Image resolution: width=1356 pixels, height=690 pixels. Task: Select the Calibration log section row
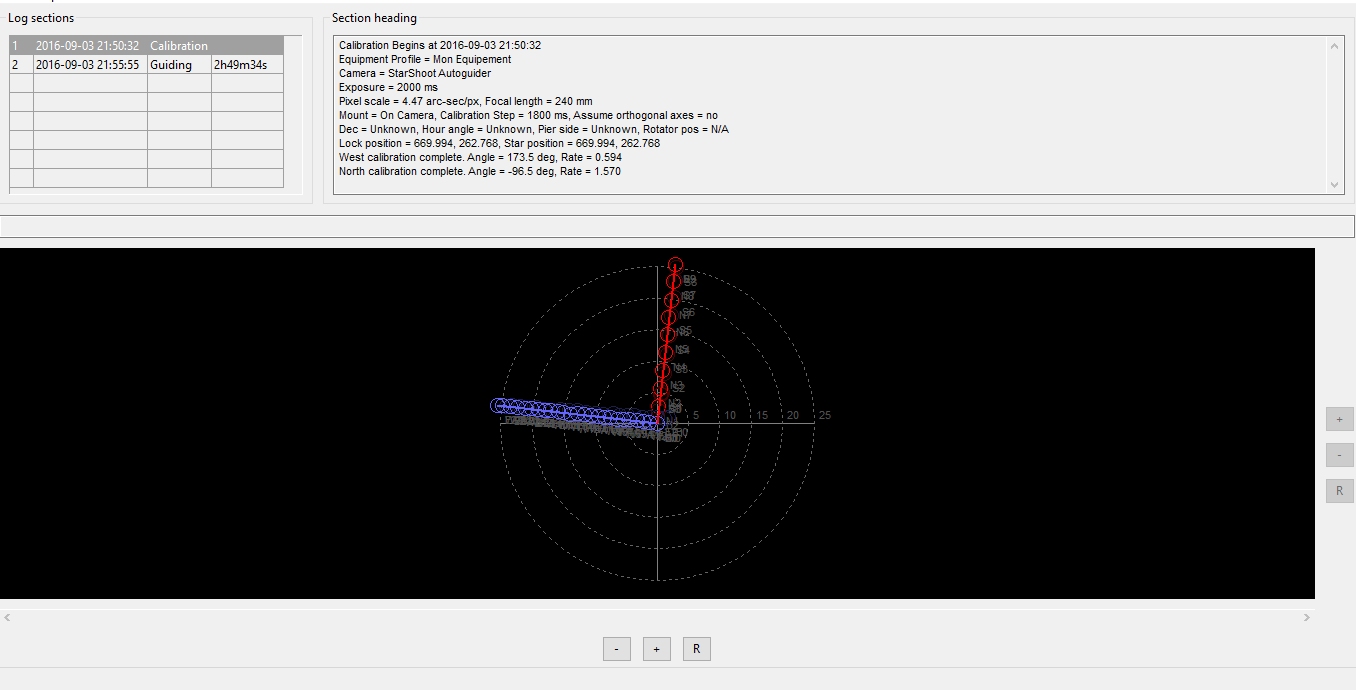click(x=147, y=46)
